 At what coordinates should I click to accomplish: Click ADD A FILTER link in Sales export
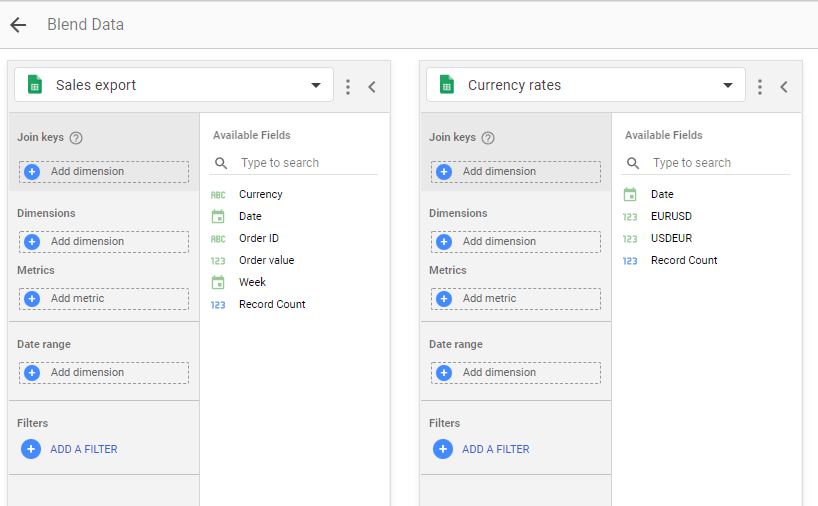(x=83, y=449)
